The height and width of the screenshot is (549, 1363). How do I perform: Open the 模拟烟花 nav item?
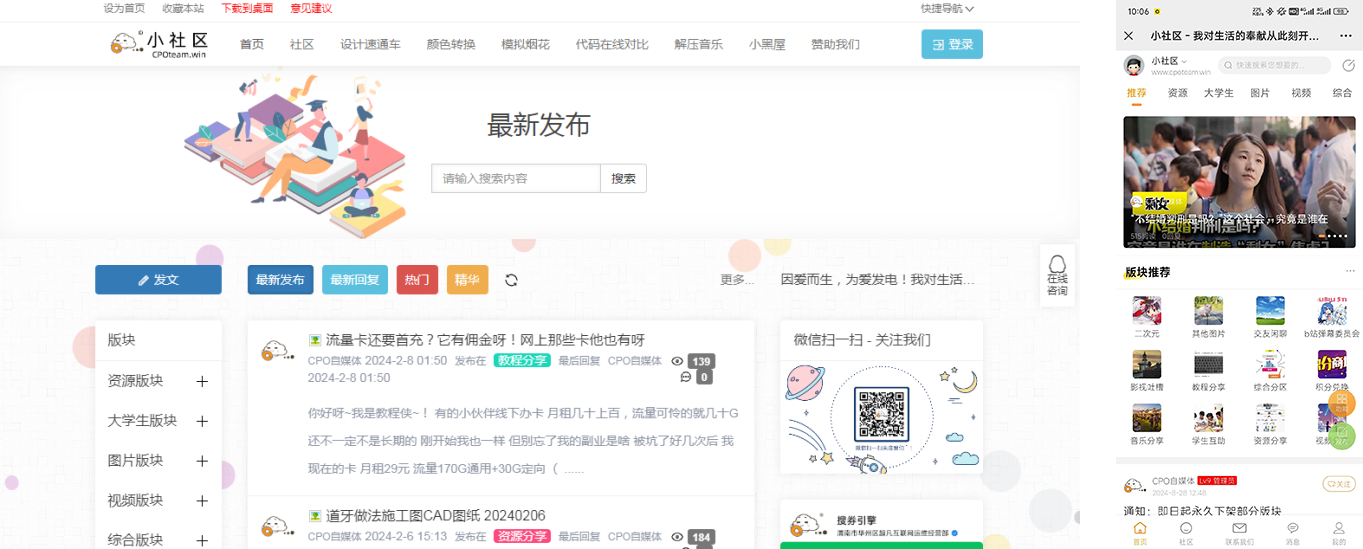[525, 45]
